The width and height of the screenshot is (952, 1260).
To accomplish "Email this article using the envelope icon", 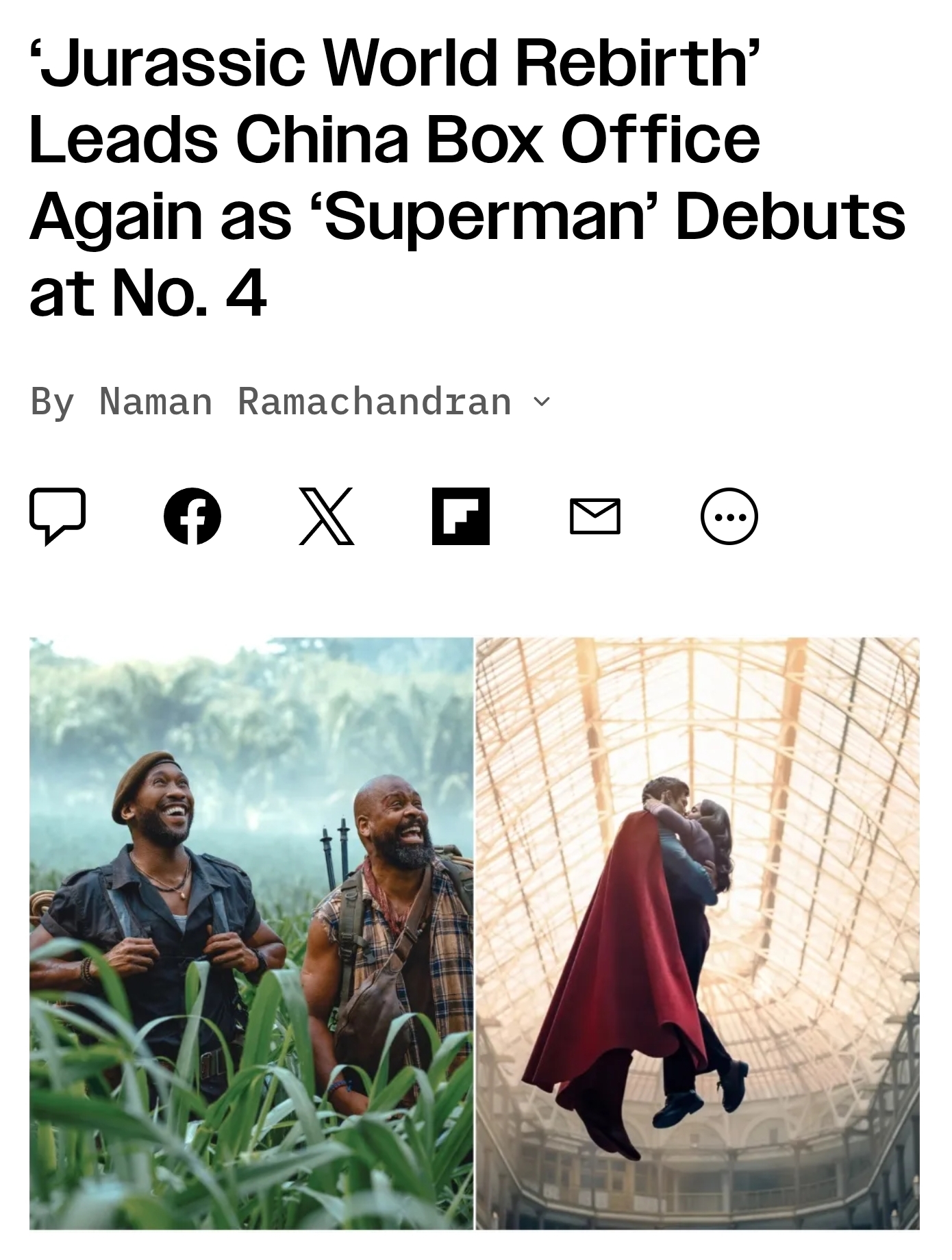I will [595, 516].
